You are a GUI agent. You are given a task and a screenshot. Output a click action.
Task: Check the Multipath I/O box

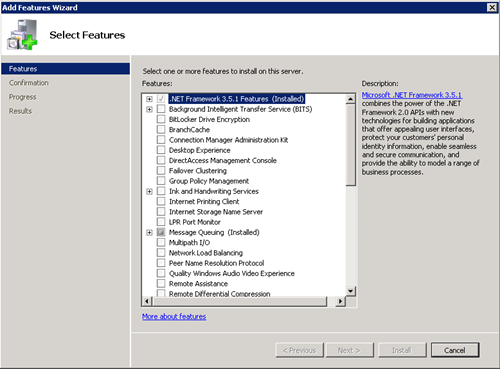[x=161, y=242]
